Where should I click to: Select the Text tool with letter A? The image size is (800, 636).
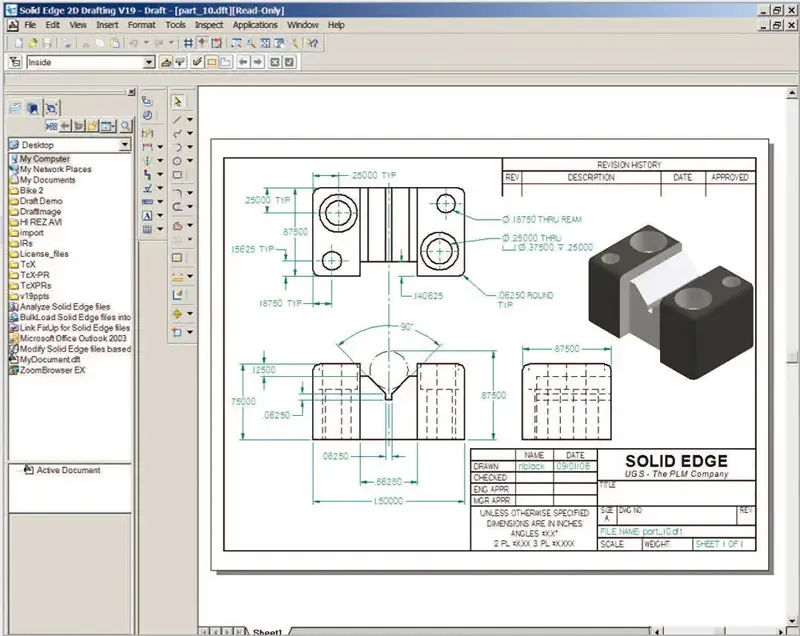[147, 216]
